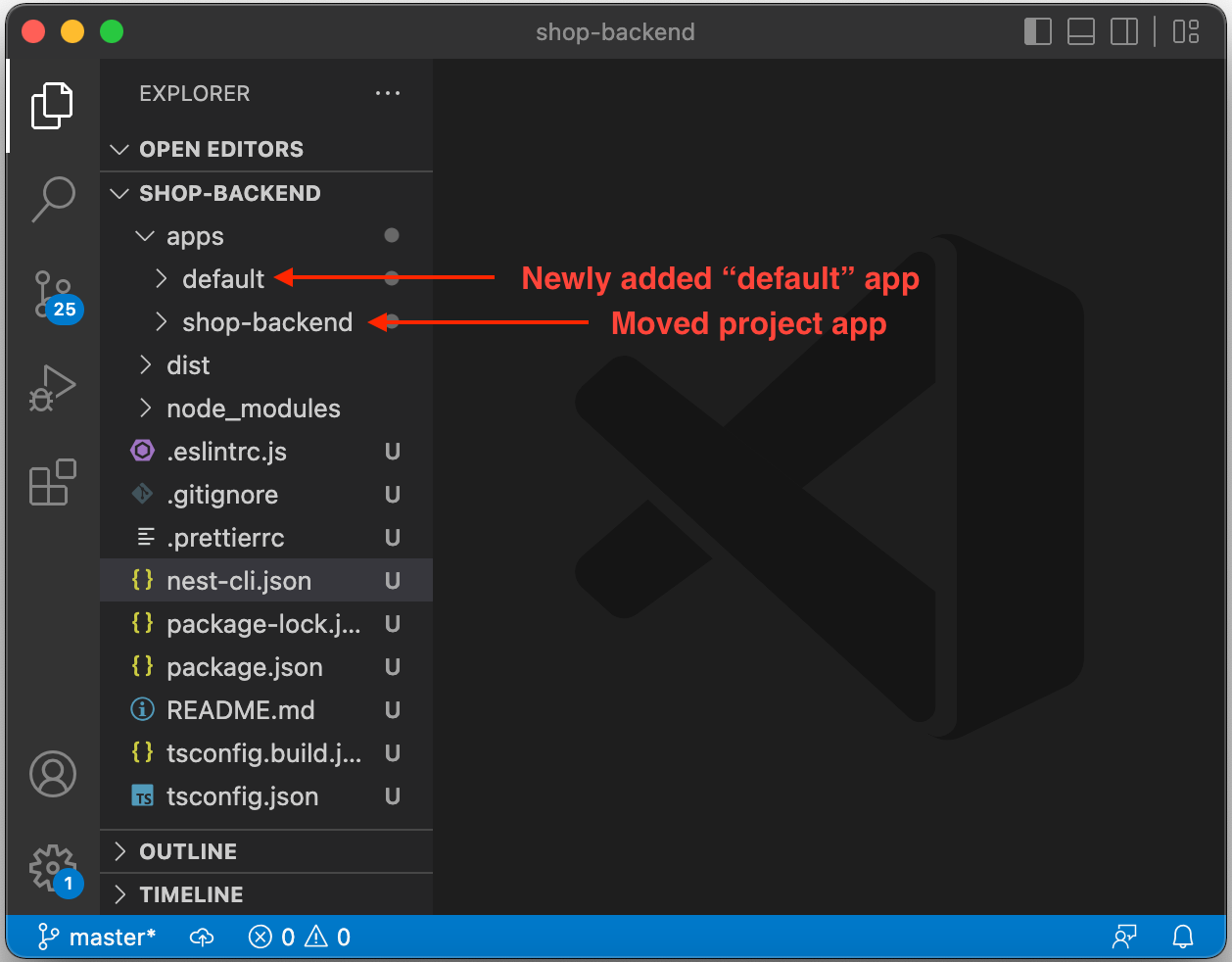This screenshot has height=962, width=1232.
Task: Open the Extensions view icon
Action: click(53, 482)
